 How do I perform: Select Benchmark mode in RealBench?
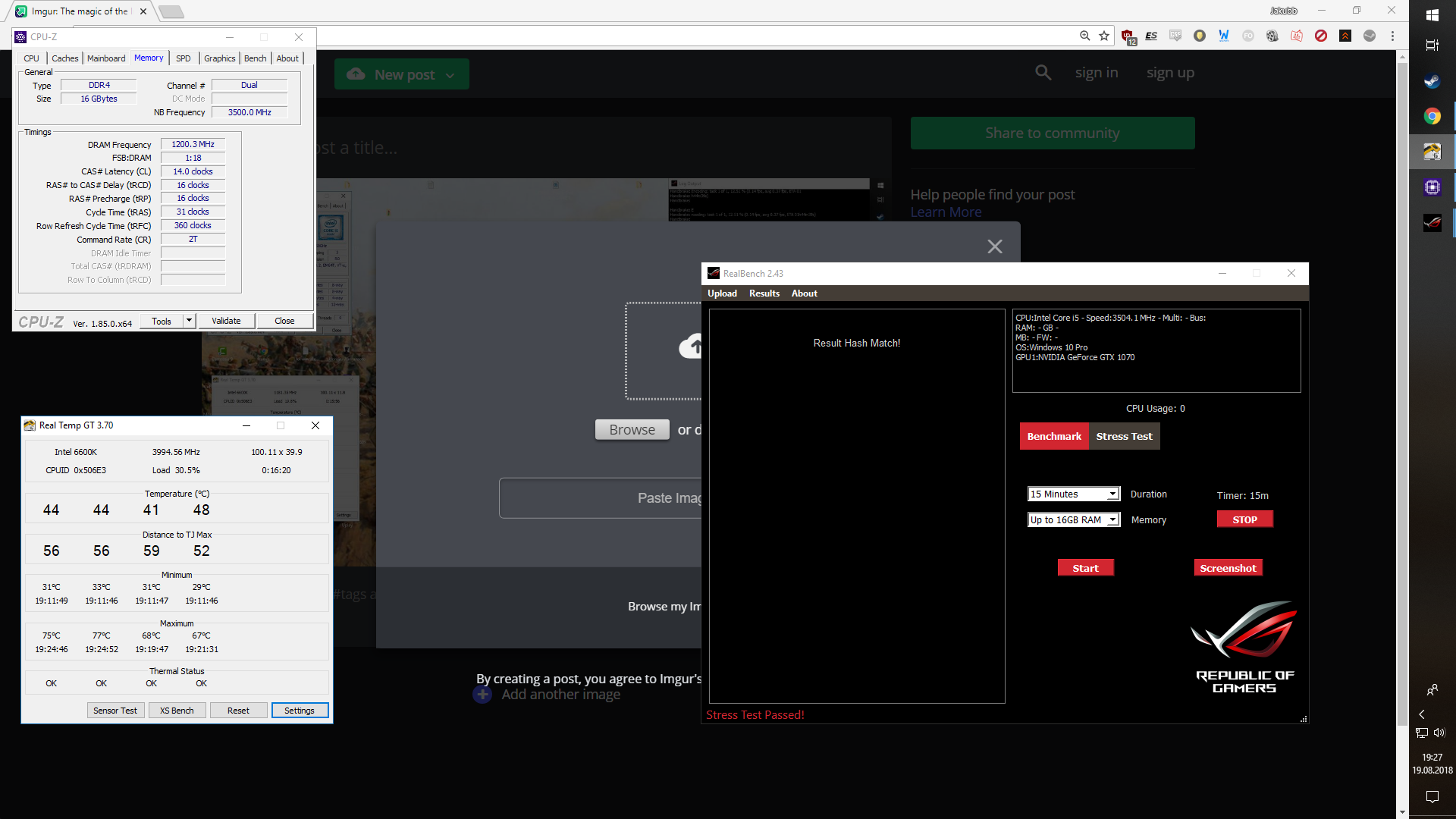[1054, 436]
